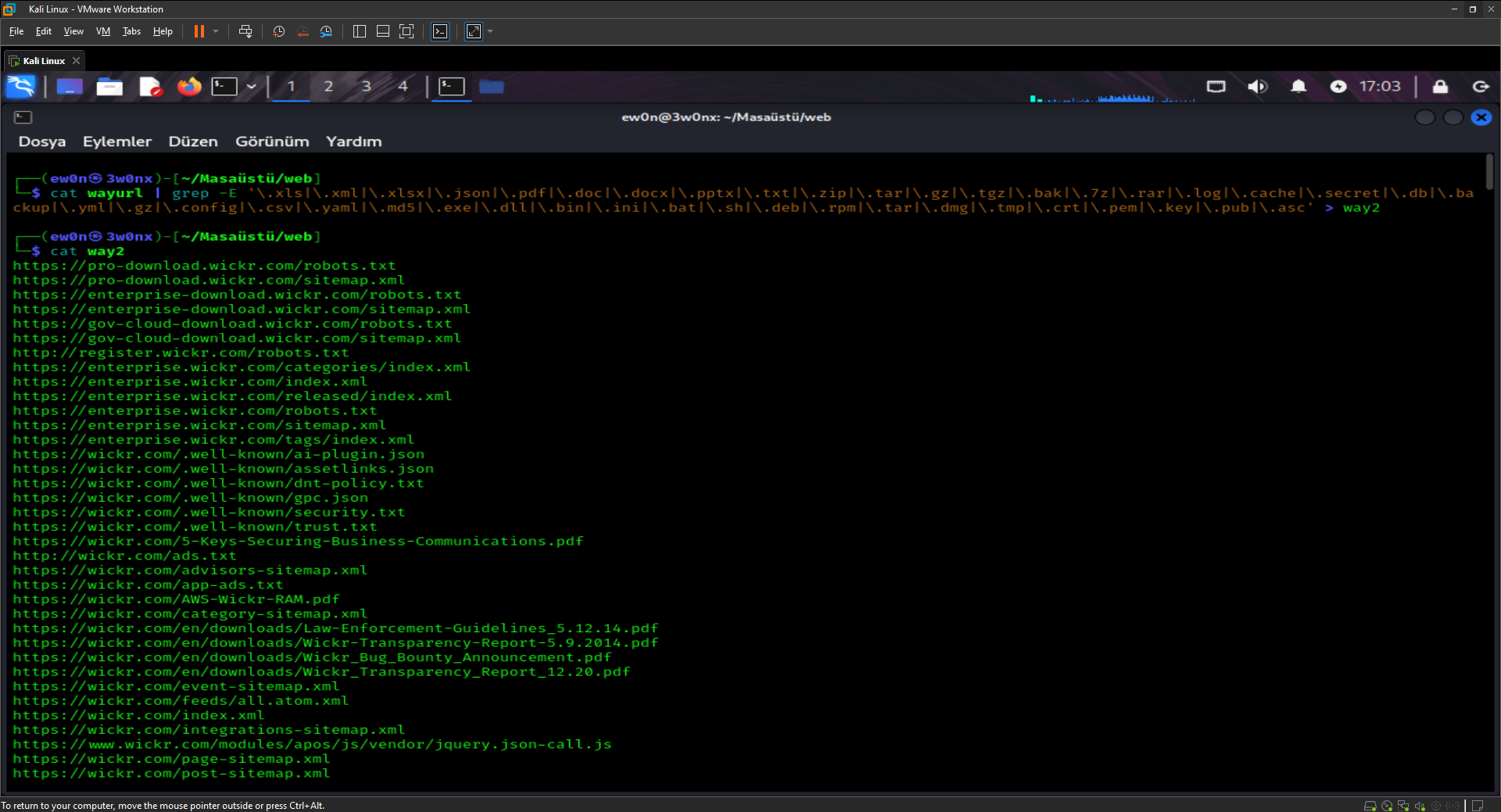
Task: Open the Kali applications menu
Action: pyautogui.click(x=21, y=86)
